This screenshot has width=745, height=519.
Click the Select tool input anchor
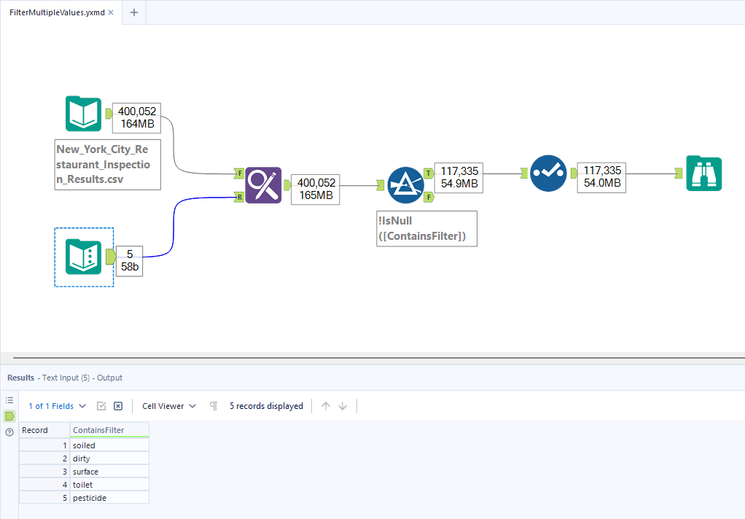524,173
